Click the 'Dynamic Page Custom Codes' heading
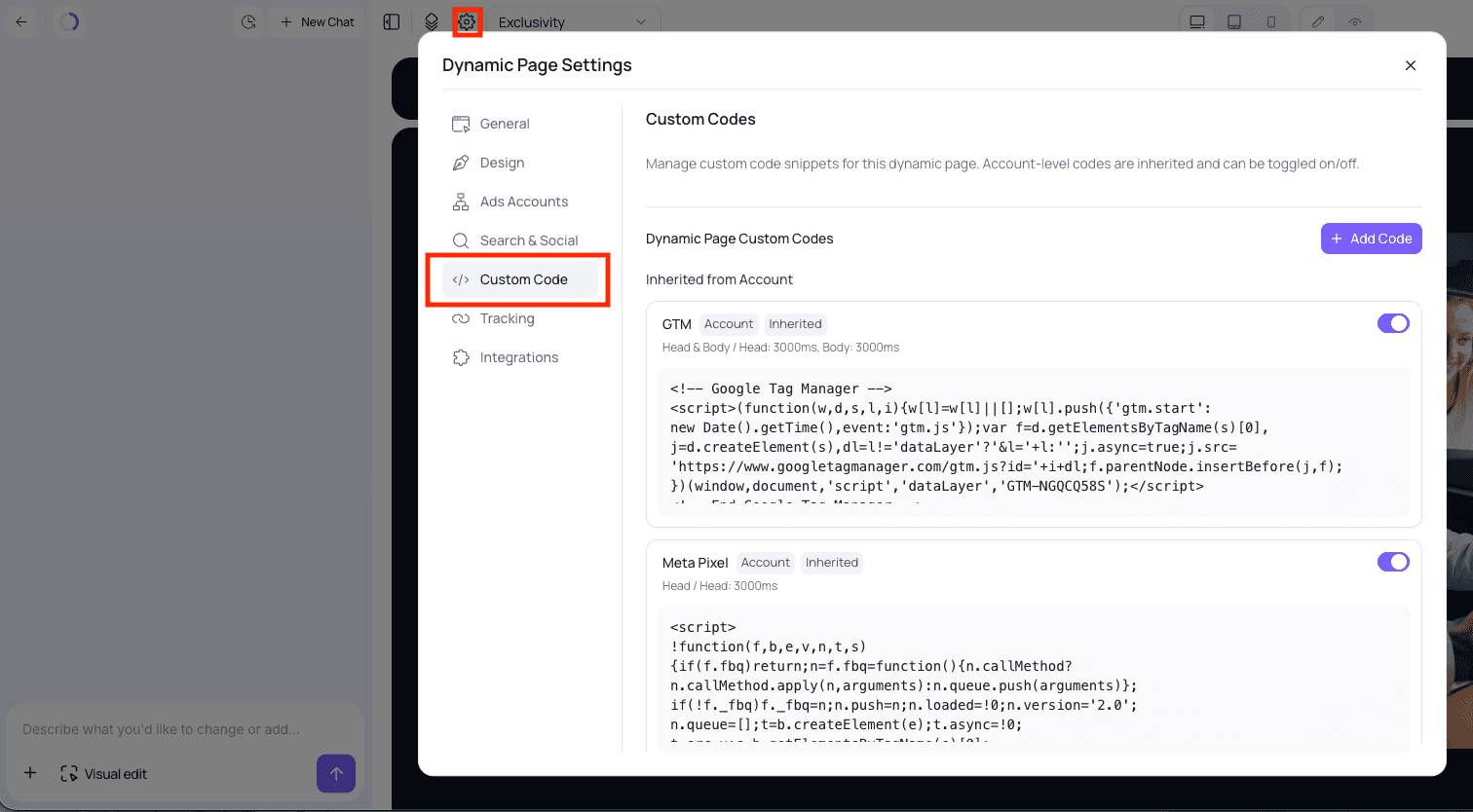Screen dimensions: 1473x812 coord(739,239)
